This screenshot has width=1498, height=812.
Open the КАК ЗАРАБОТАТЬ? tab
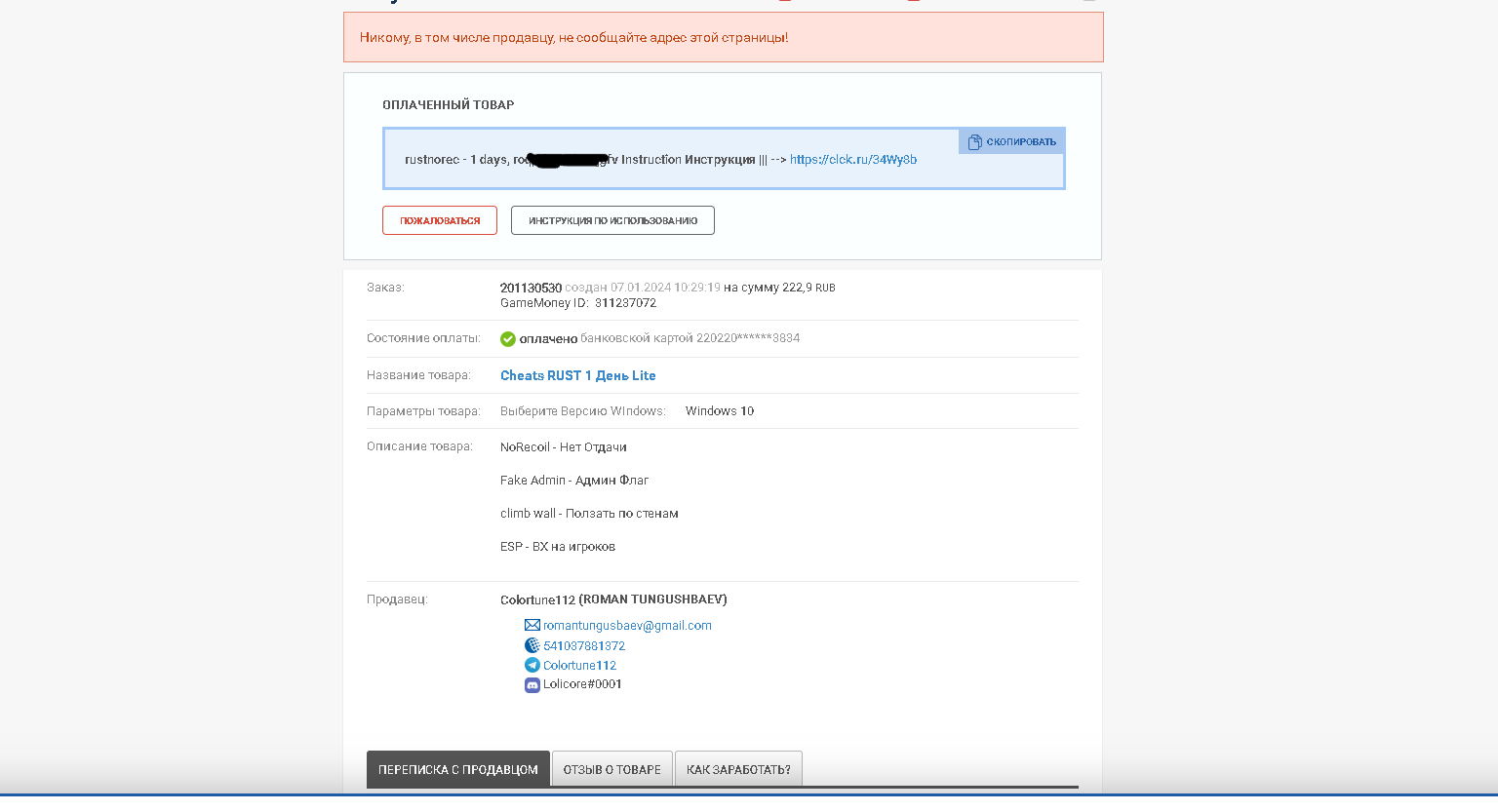point(738,769)
